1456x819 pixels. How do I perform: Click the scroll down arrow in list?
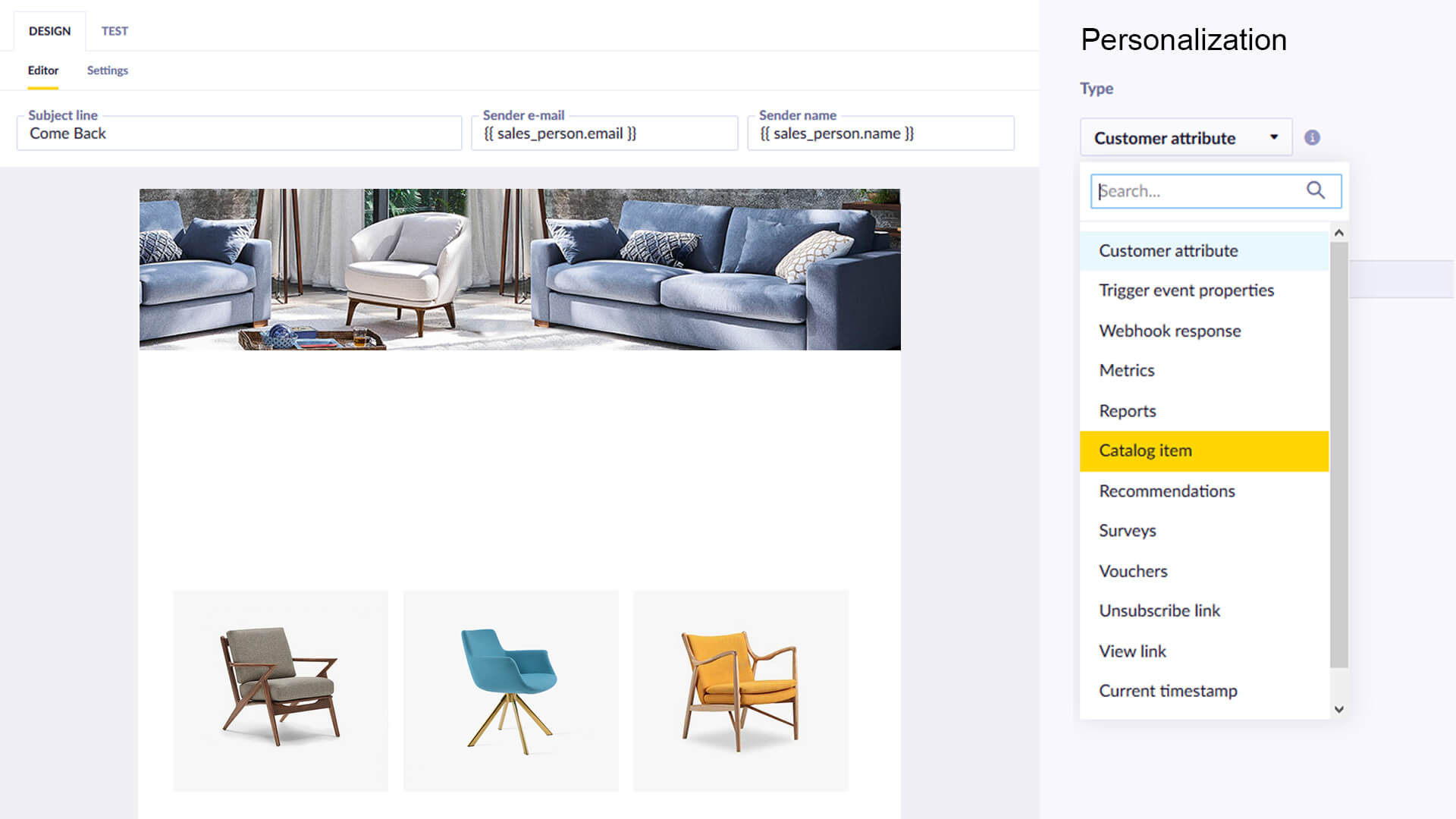click(x=1339, y=710)
